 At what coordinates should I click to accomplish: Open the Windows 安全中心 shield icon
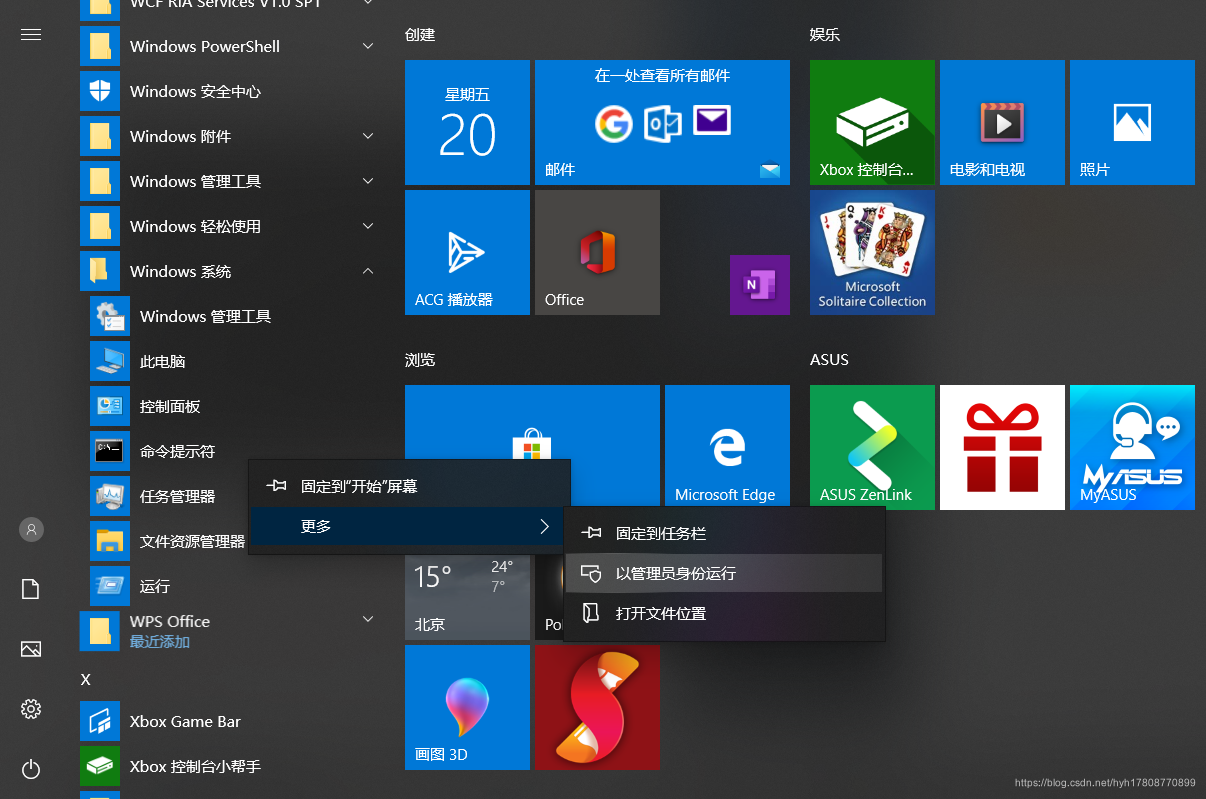click(x=100, y=91)
